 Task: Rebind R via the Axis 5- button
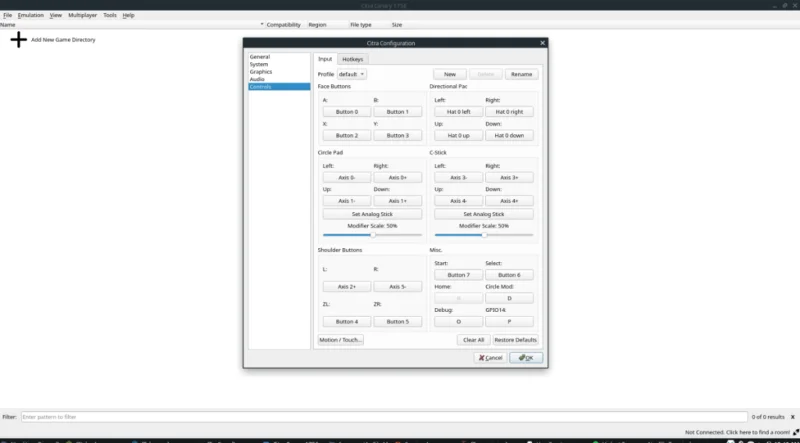click(397, 287)
